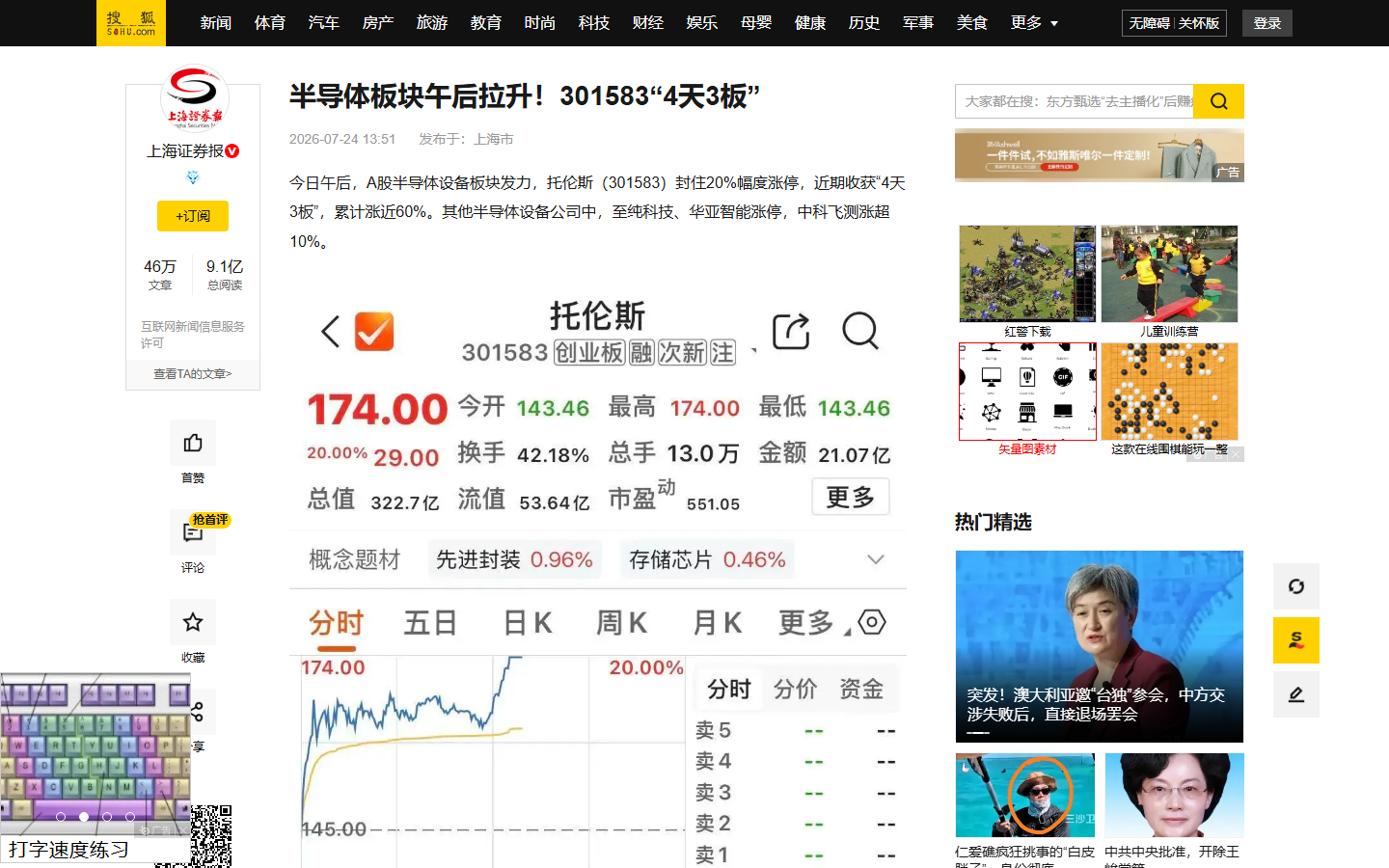This screenshot has height=868, width=1389.
Task: Click the 46万 文章 count
Action: [160, 274]
